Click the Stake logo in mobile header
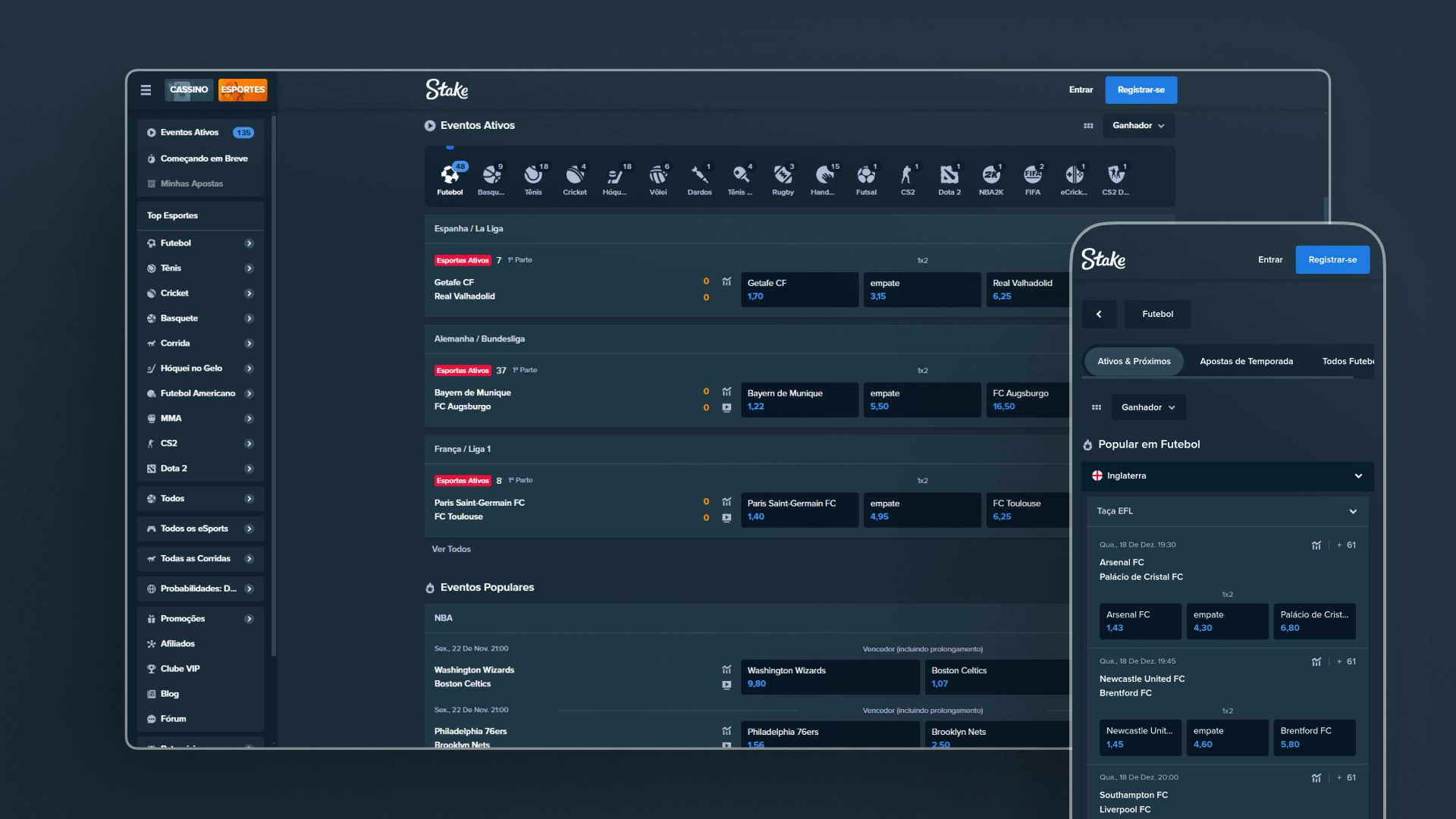The height and width of the screenshot is (819, 1456). click(x=1103, y=259)
